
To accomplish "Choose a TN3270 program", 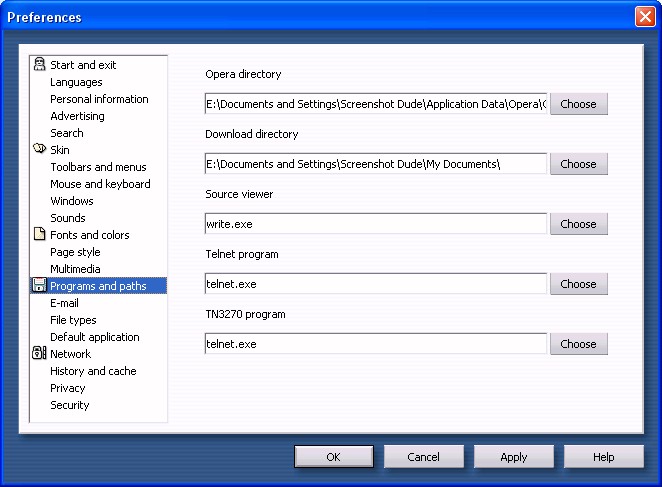I will [578, 344].
